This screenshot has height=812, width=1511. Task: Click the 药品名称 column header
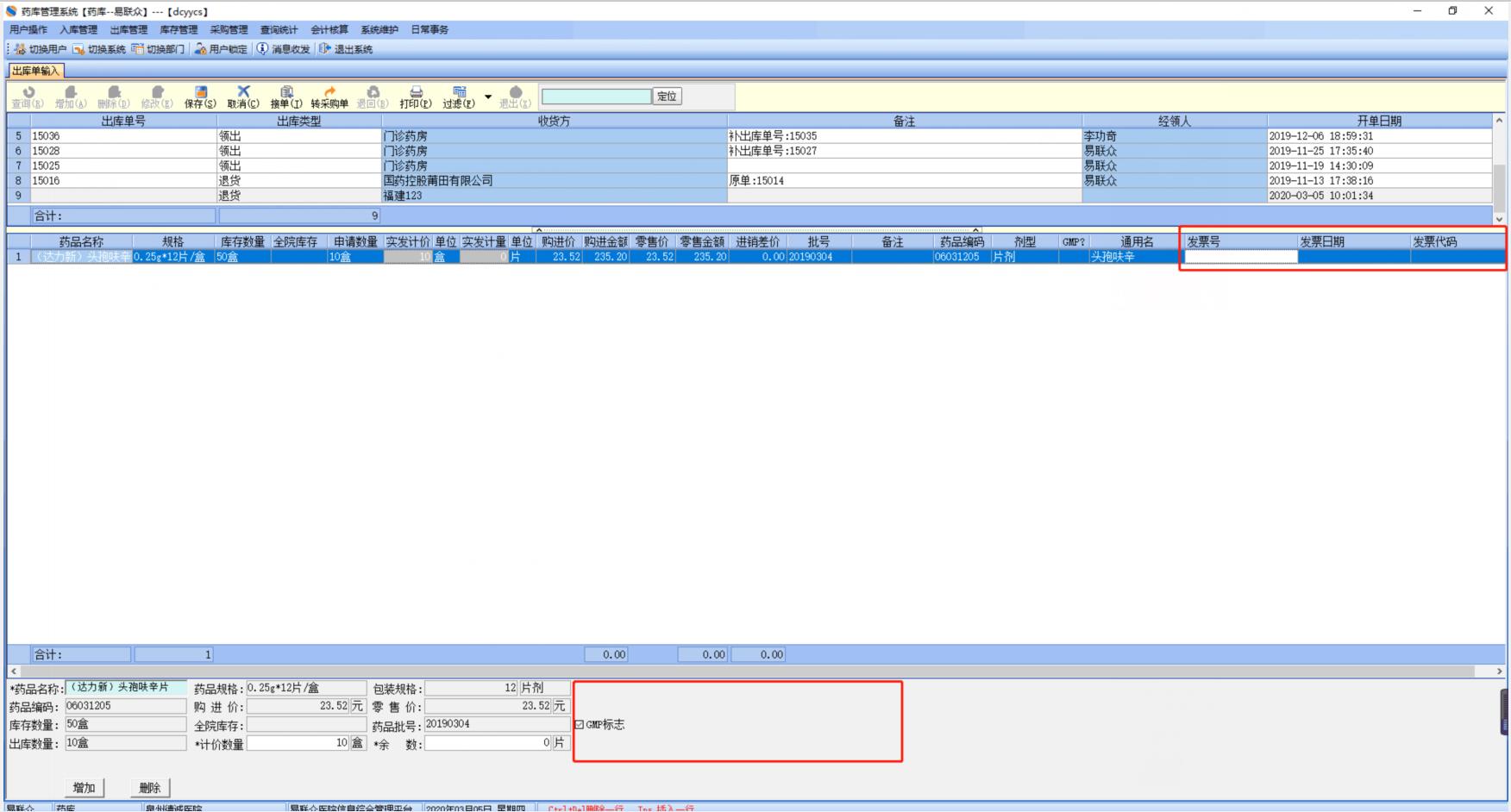coord(81,242)
